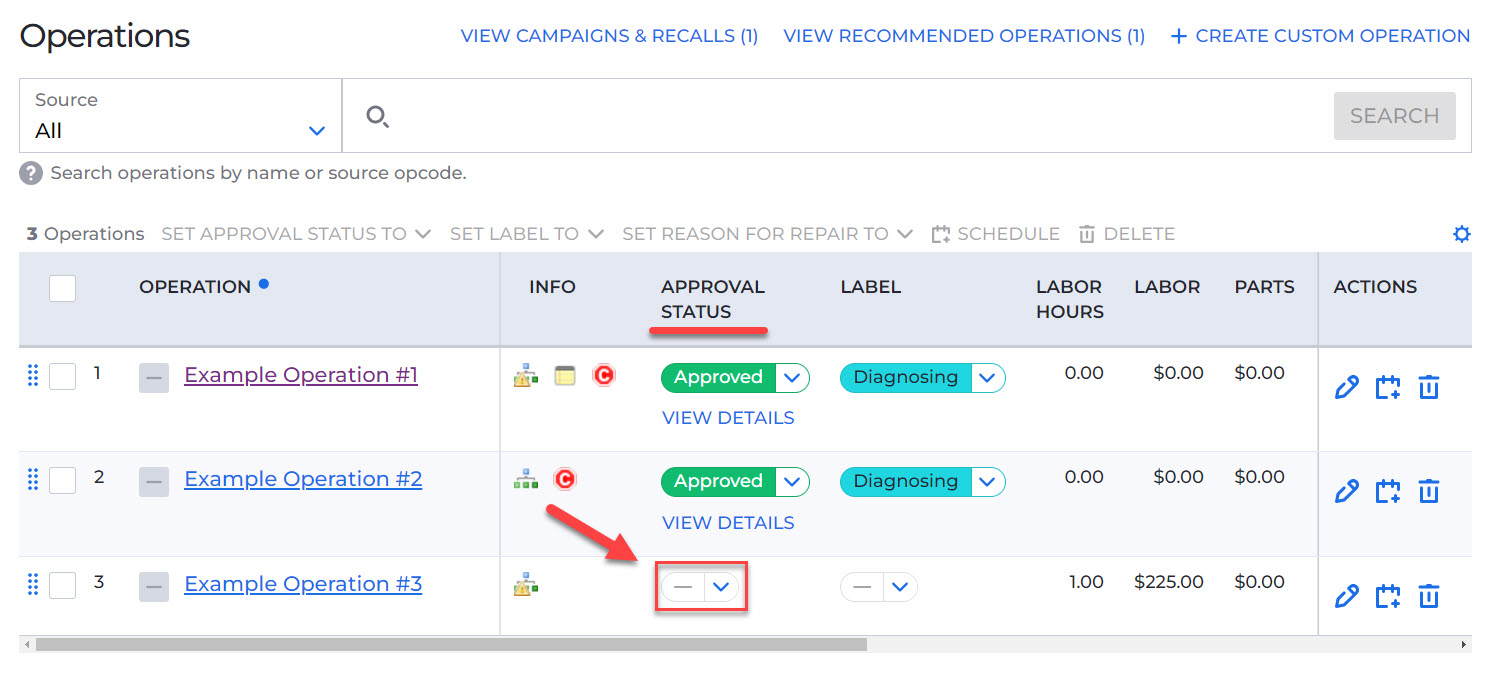Open the Diagnosing label dropdown for Operation #2
Screen dimensions: 1497x676
[x=988, y=481]
